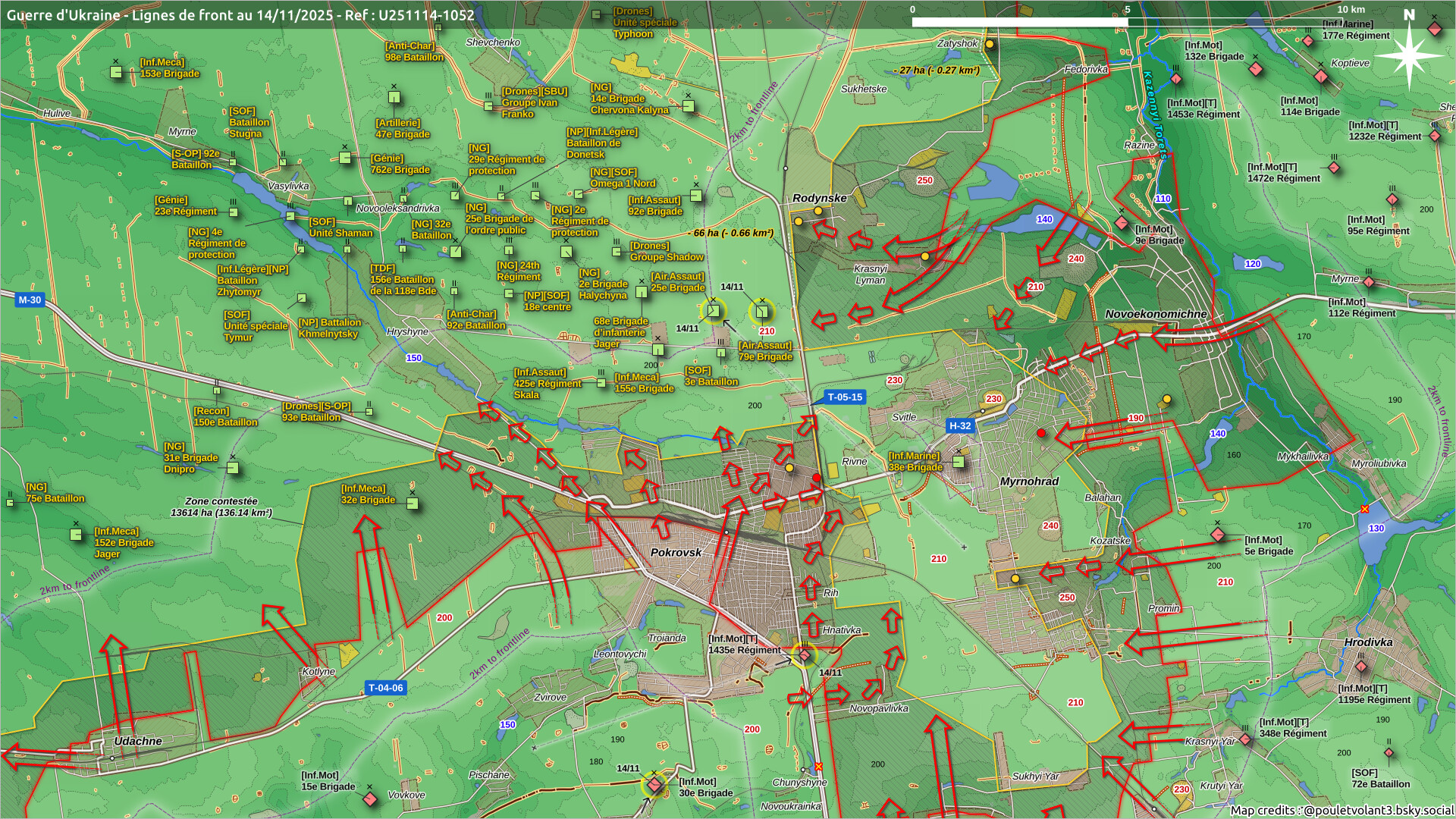1456x819 pixels.
Task: Click the T-04-06 road sign marker
Action: tap(385, 689)
